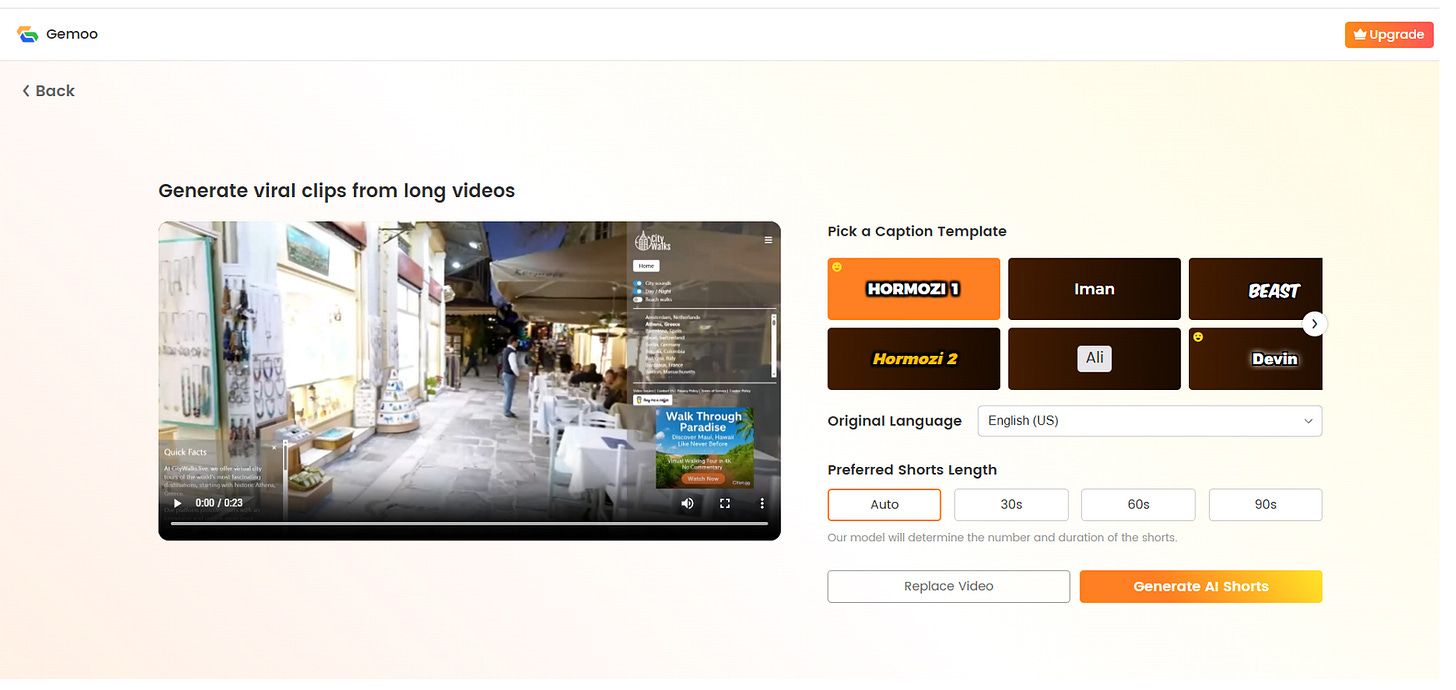Choose 30s shorts length

[x=1011, y=505]
